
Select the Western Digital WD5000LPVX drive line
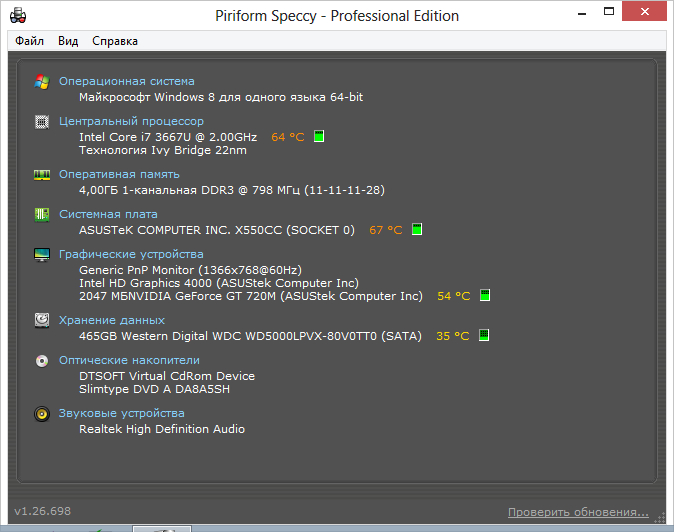click(x=250, y=336)
